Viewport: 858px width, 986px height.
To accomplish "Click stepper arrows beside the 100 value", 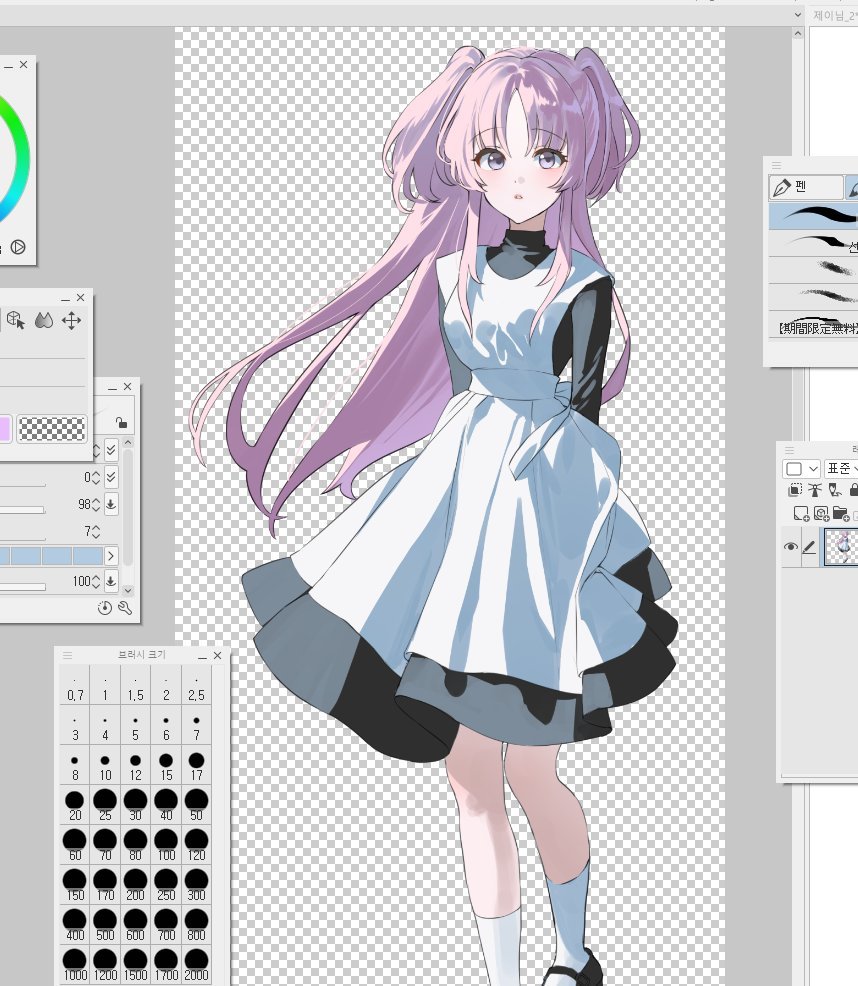I will 96,581.
